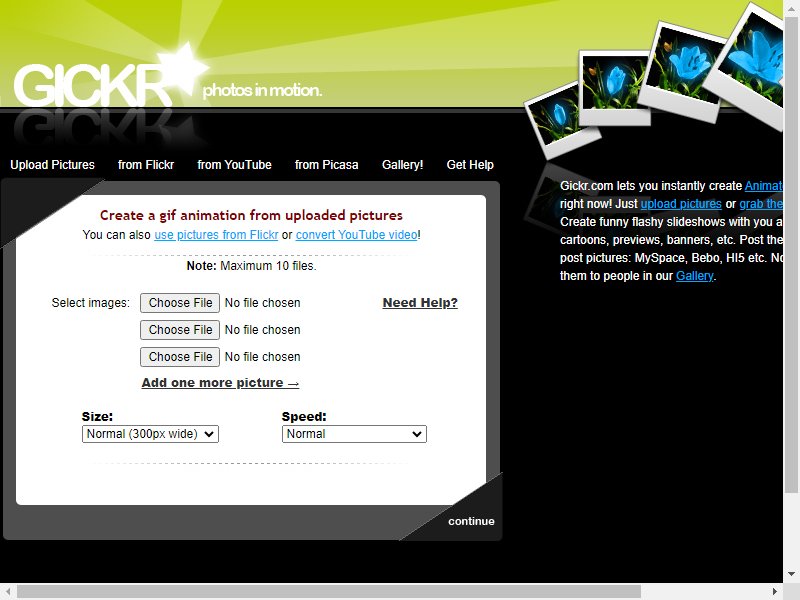Follow the 'convert YouTube video' link
800x600 pixels.
357,235
